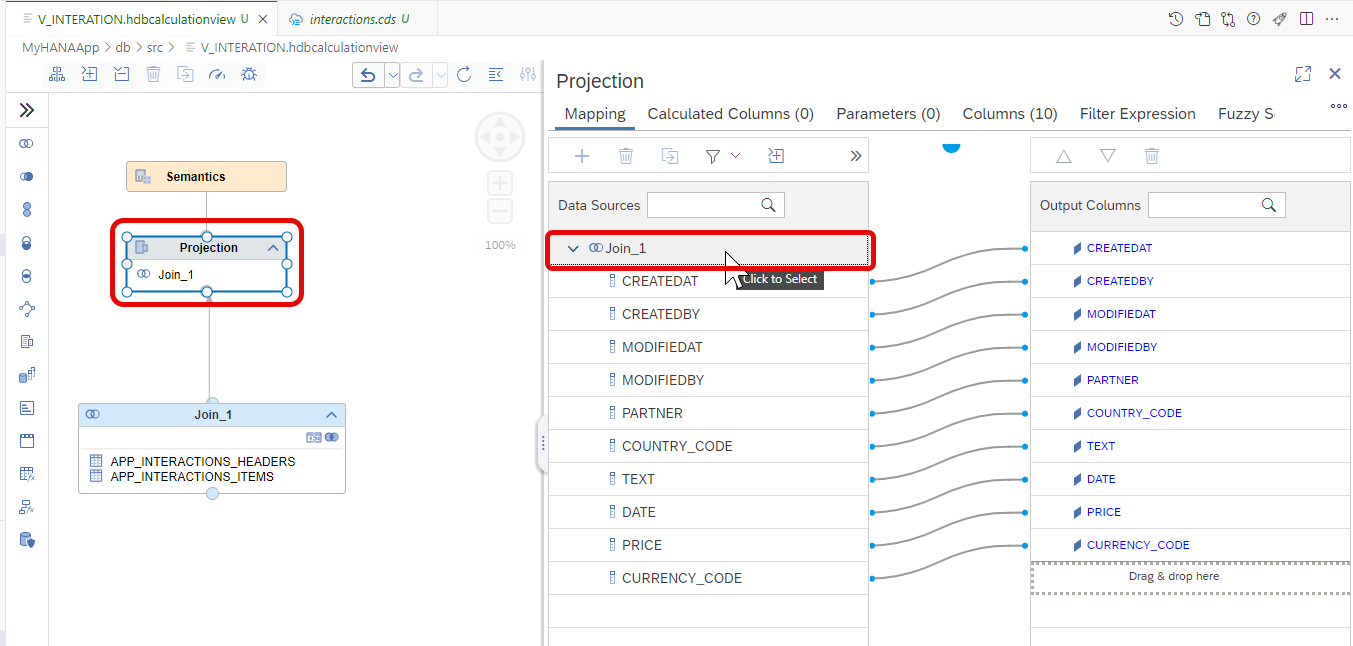Open the debug (bug) icon in the toolbar

249,73
